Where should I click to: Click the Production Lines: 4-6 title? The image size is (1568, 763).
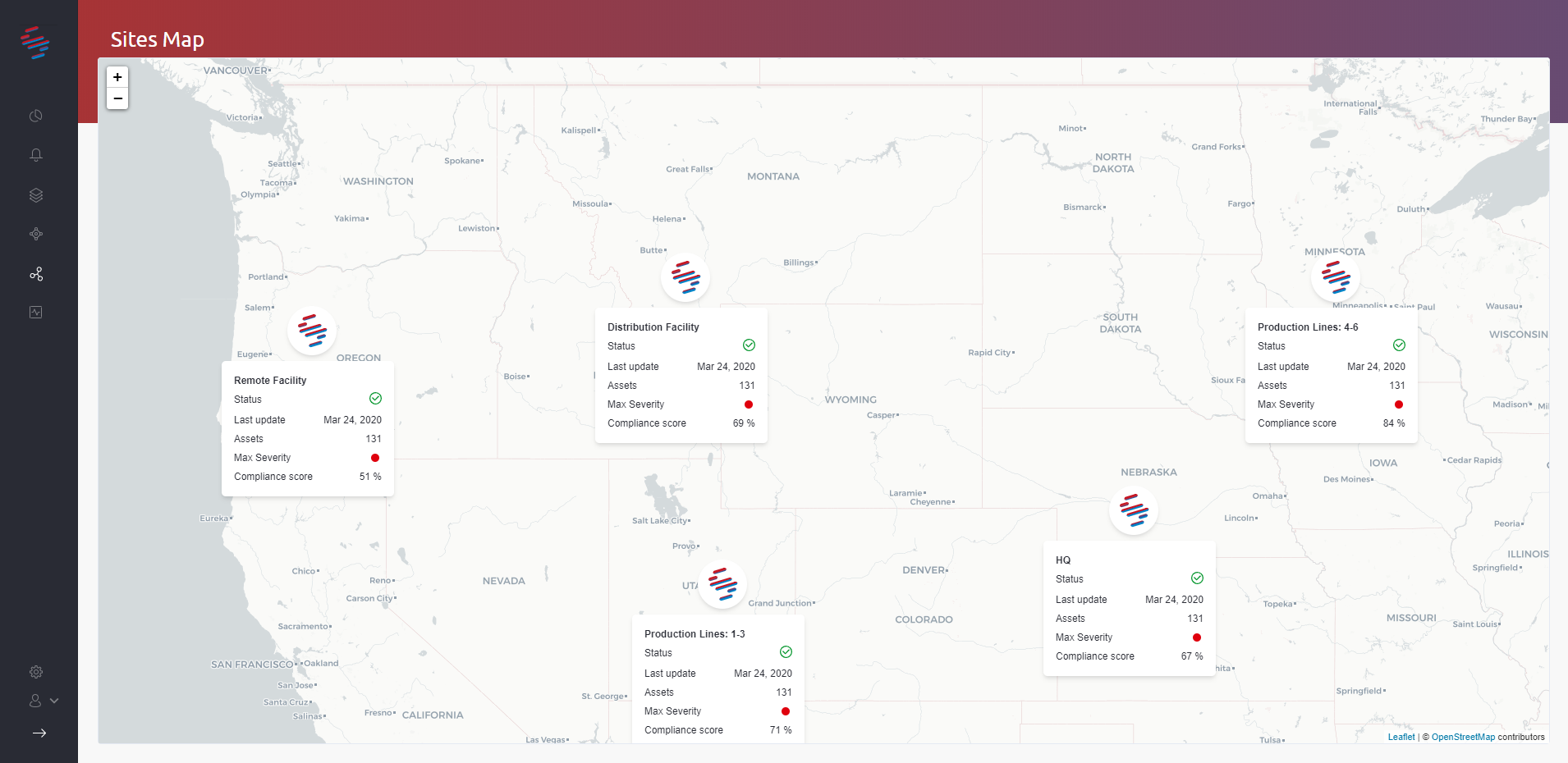pyautogui.click(x=1308, y=327)
